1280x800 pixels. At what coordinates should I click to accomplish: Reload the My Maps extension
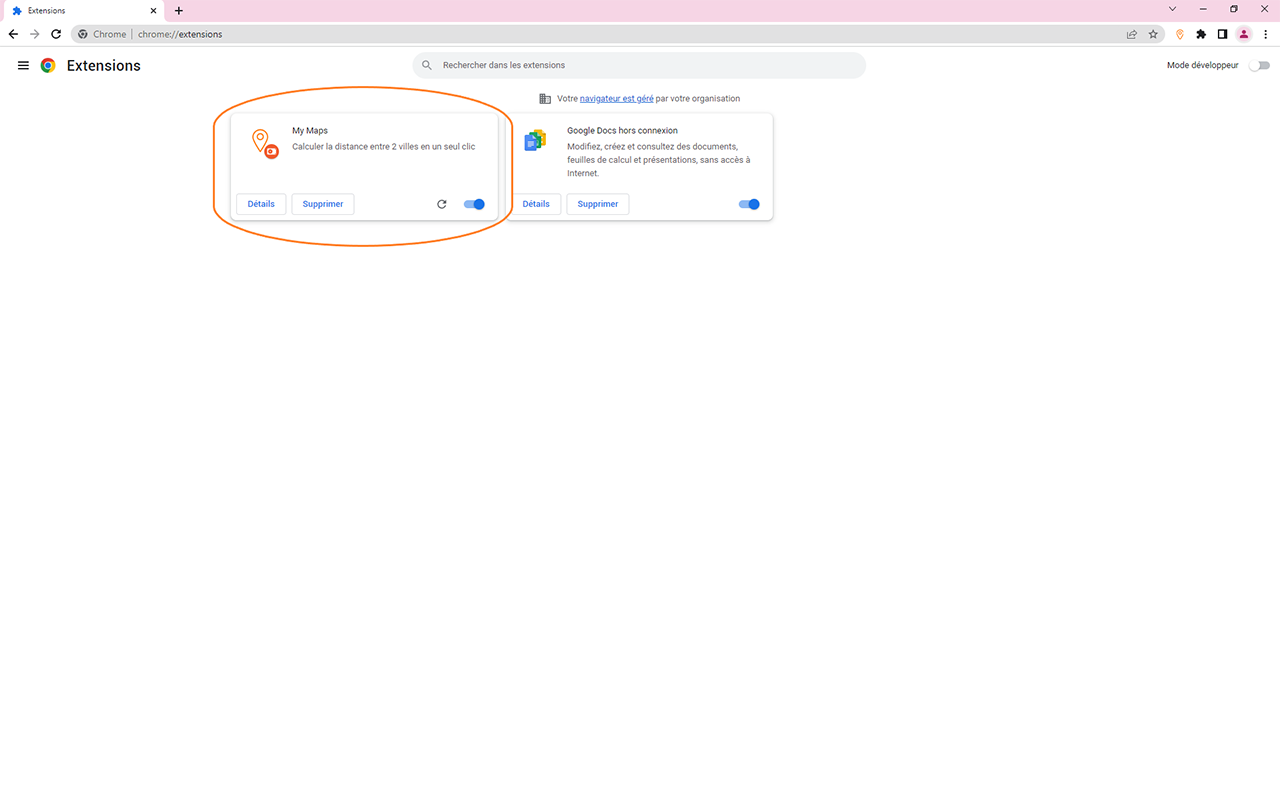tap(442, 204)
